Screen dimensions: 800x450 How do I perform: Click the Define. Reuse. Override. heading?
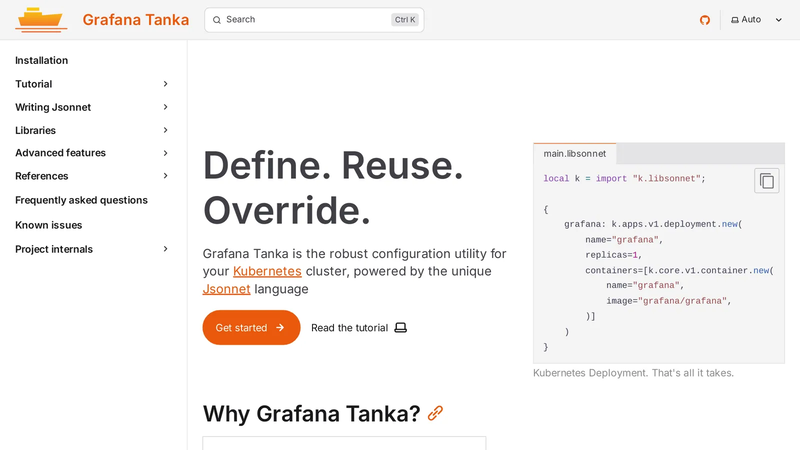coord(333,188)
